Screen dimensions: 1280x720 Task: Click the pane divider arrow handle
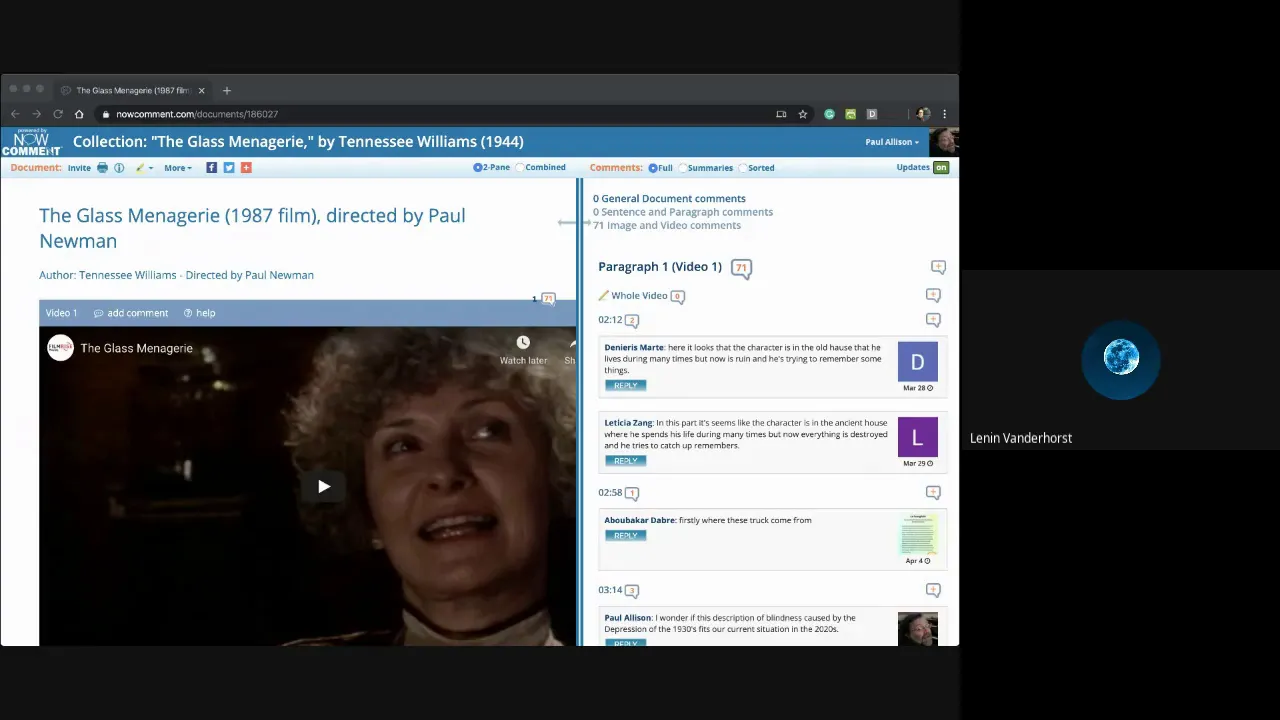[x=574, y=223]
